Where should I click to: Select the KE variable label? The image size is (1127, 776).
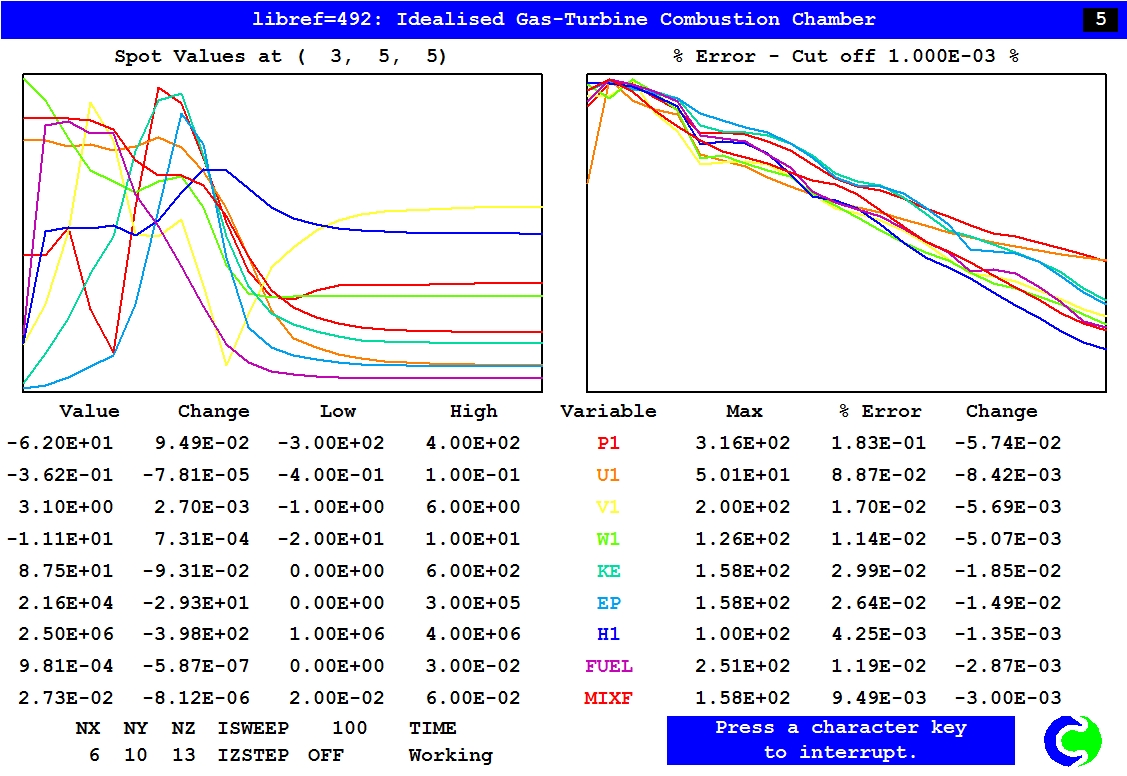tap(608, 571)
